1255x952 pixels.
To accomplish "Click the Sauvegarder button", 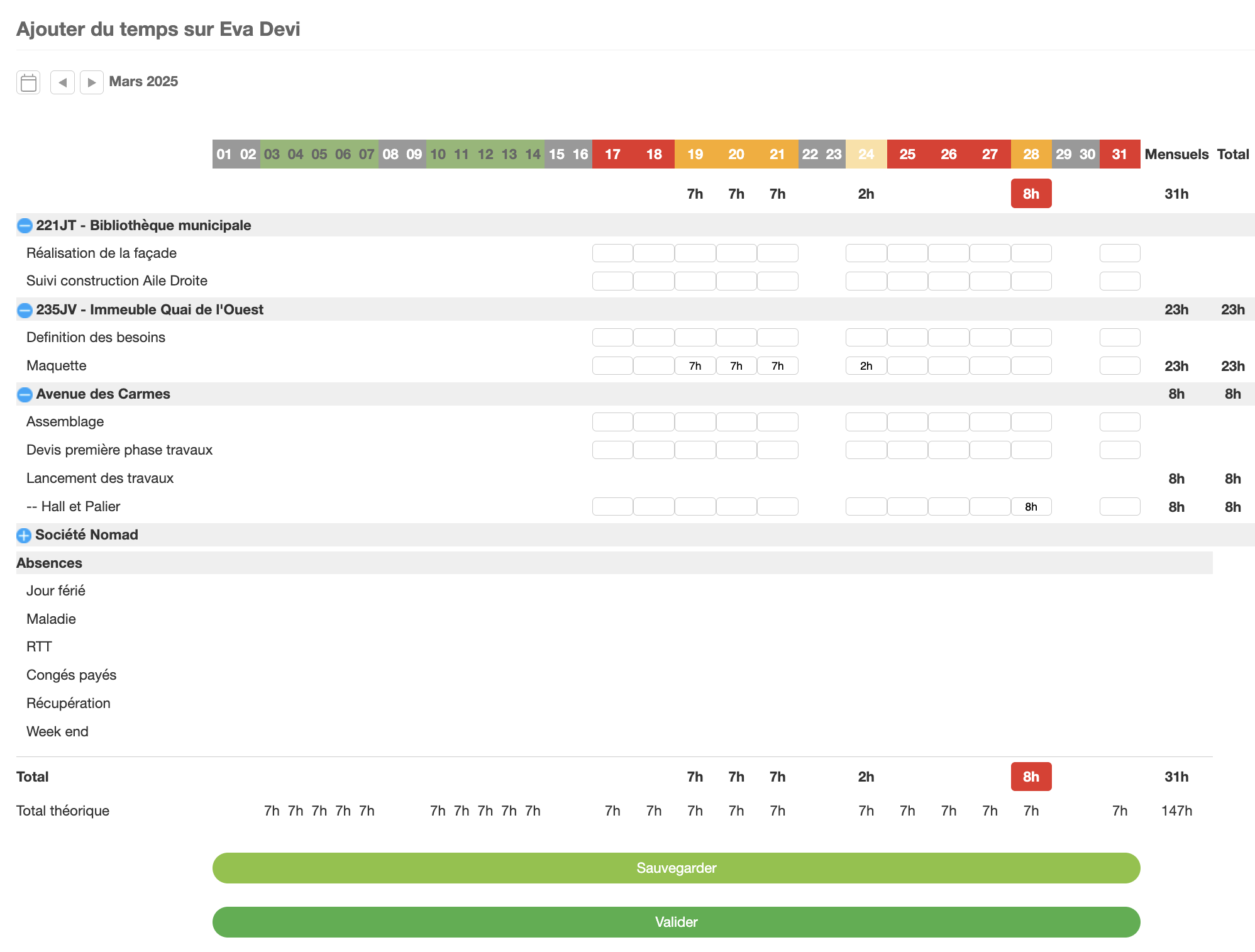I will [677, 868].
